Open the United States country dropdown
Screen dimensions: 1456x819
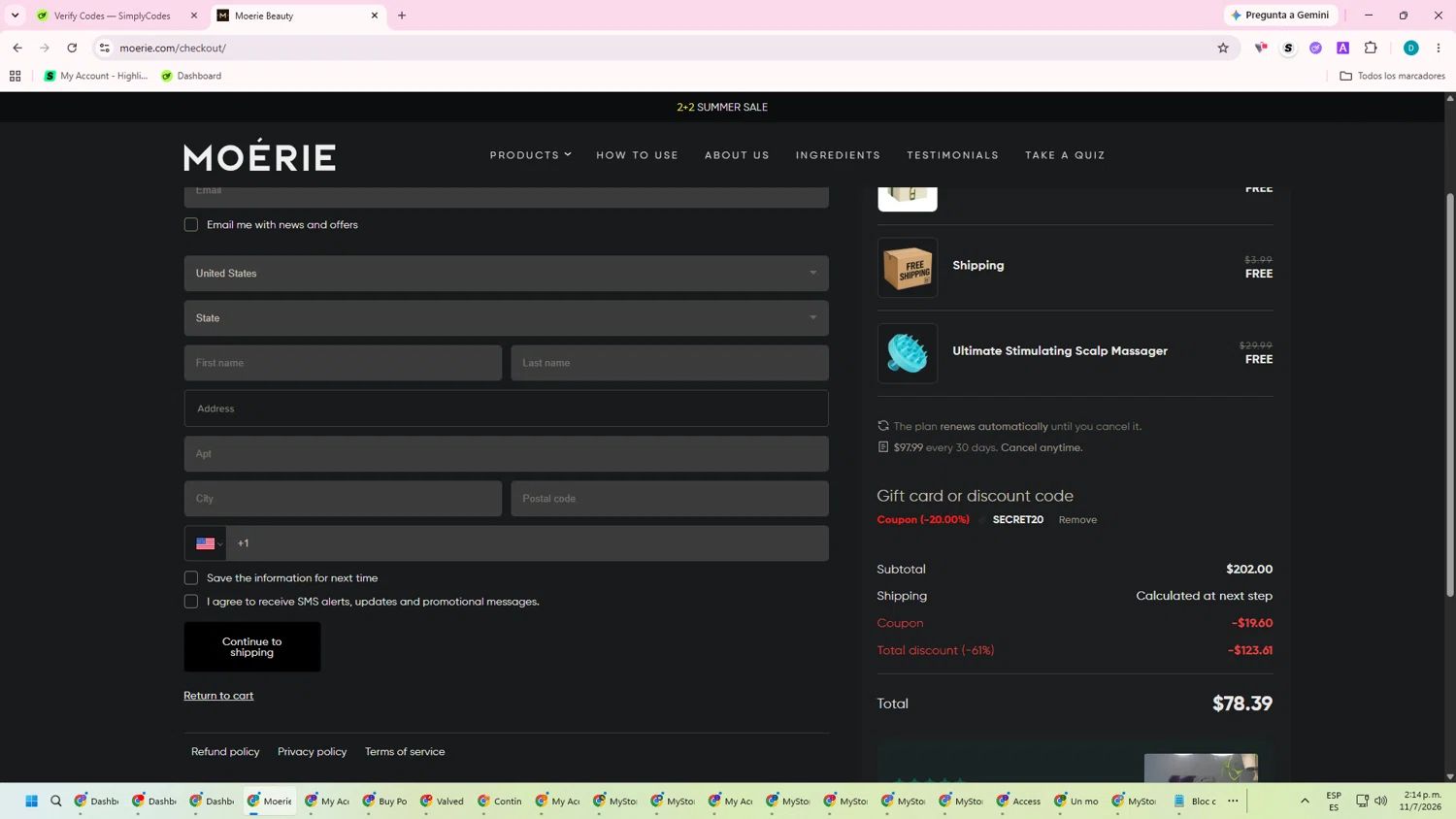coord(506,274)
